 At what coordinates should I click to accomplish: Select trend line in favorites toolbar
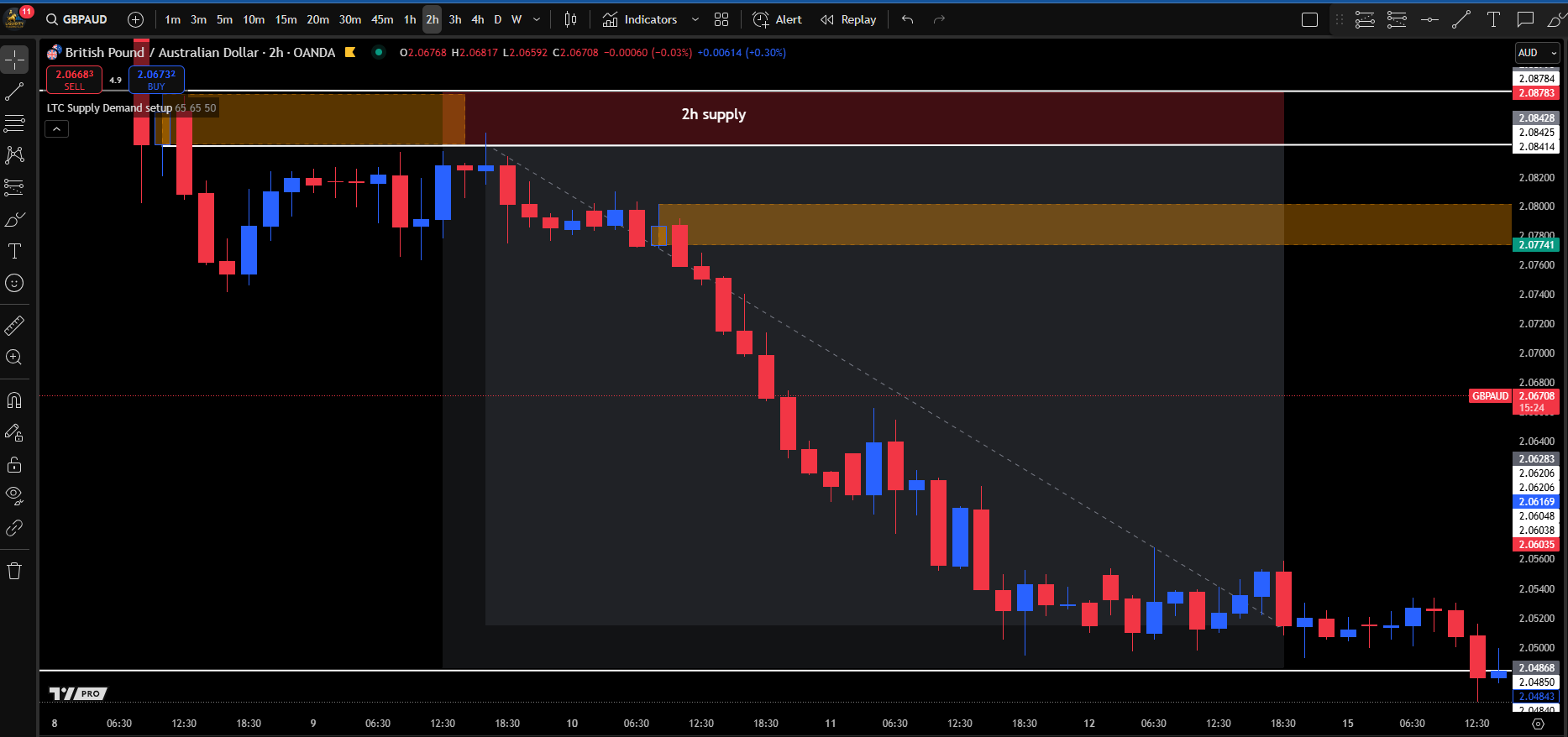pyautogui.click(x=1461, y=19)
